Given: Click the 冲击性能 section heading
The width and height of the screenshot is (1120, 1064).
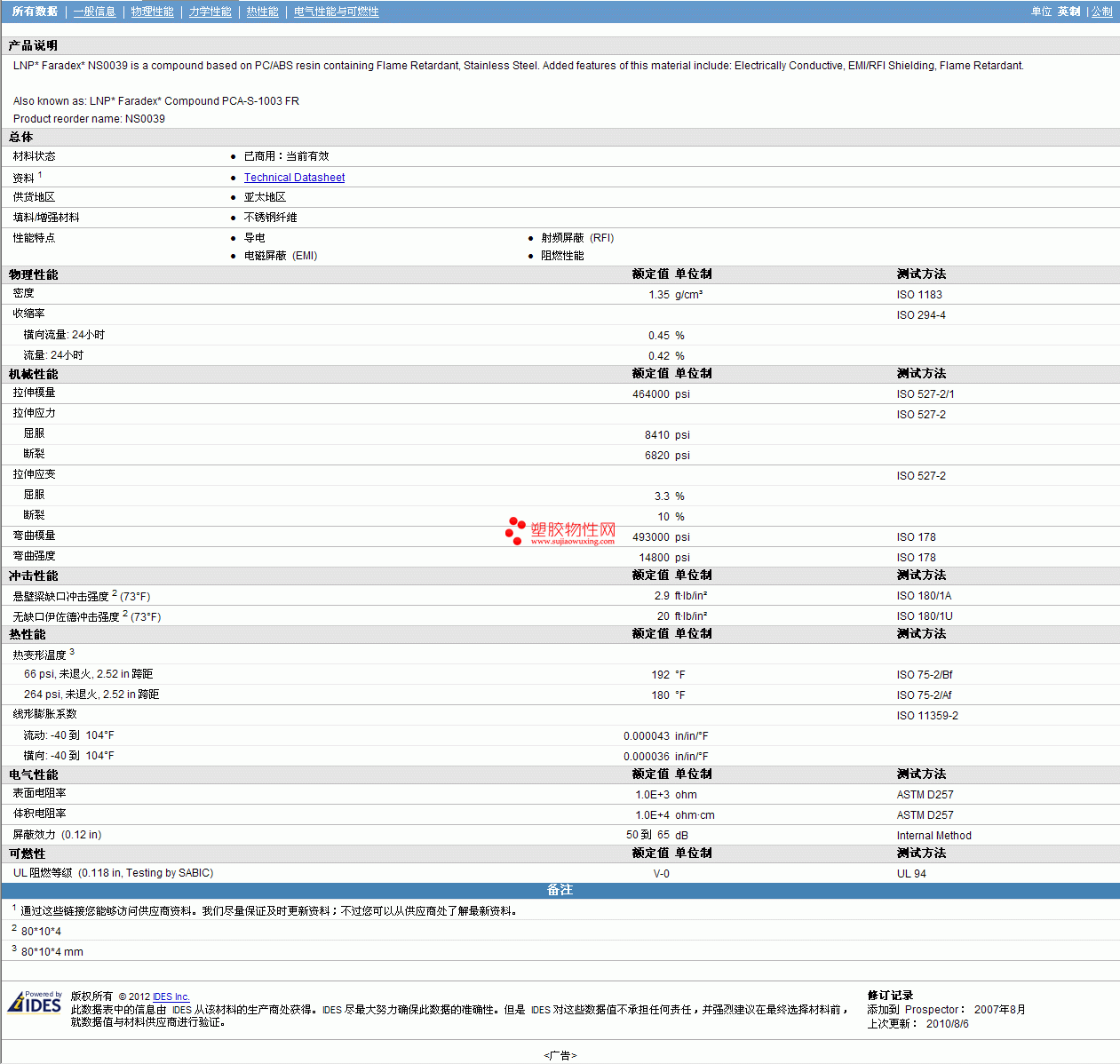Looking at the screenshot, I should (x=33, y=576).
